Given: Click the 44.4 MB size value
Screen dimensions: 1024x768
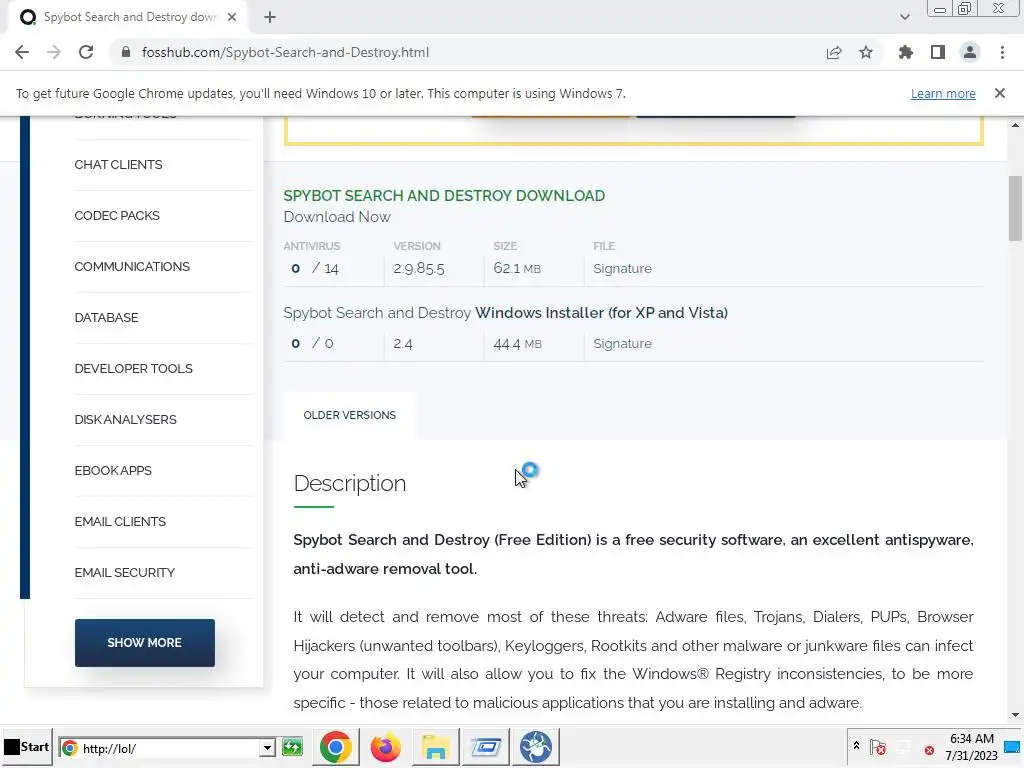Looking at the screenshot, I should 517,344.
